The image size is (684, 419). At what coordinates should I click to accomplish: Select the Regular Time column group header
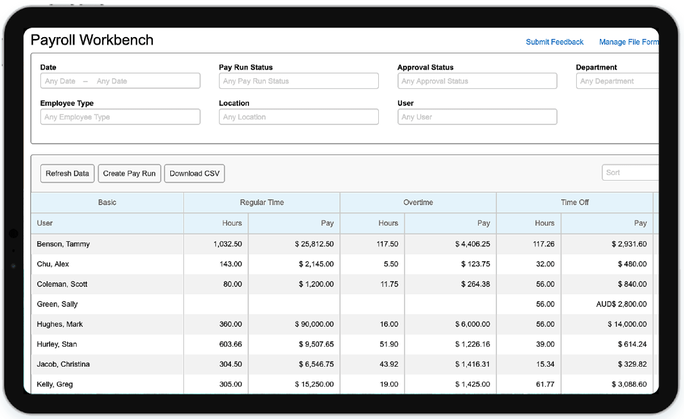[x=262, y=202]
